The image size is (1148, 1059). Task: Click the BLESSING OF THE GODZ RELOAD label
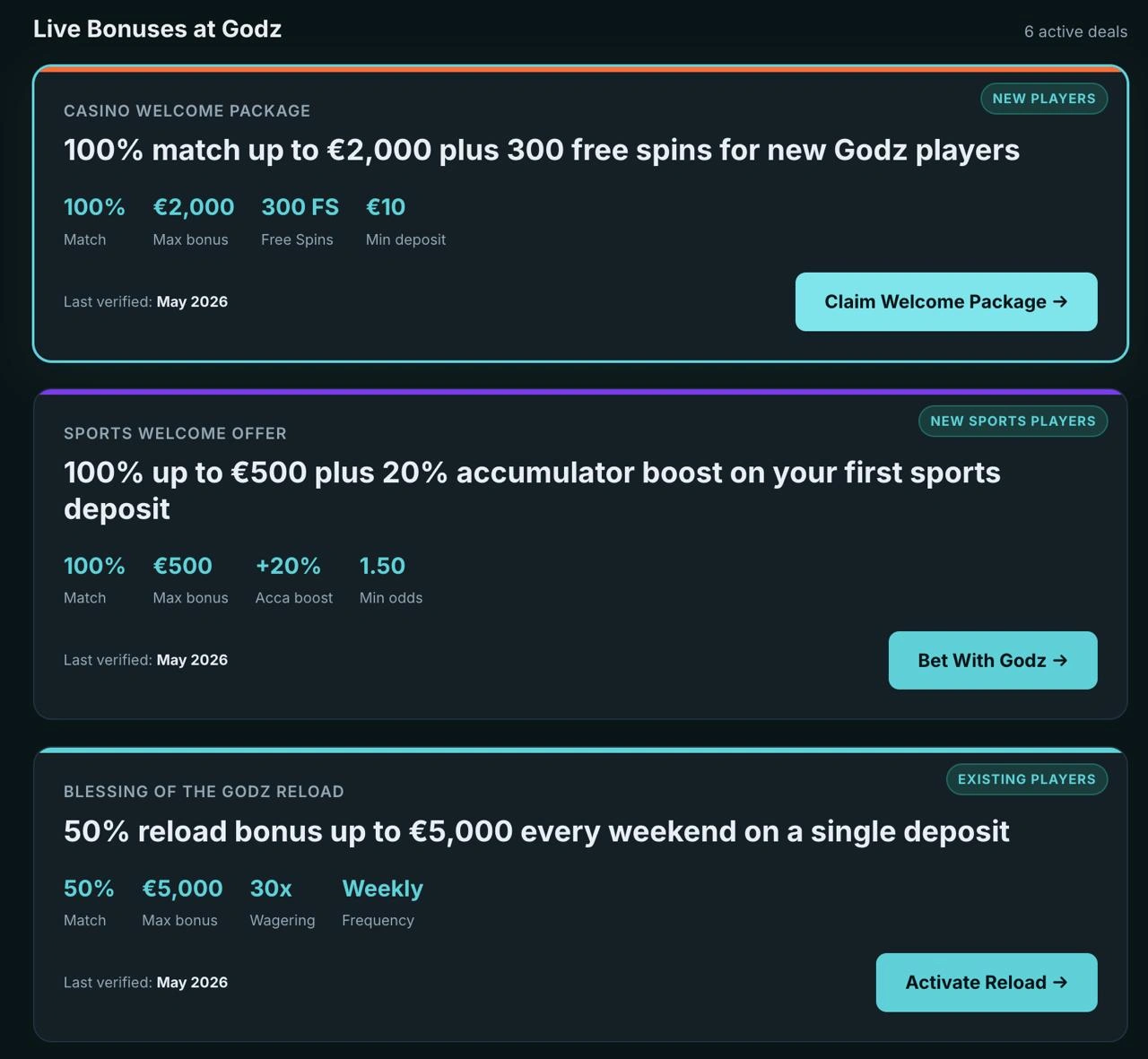(204, 792)
